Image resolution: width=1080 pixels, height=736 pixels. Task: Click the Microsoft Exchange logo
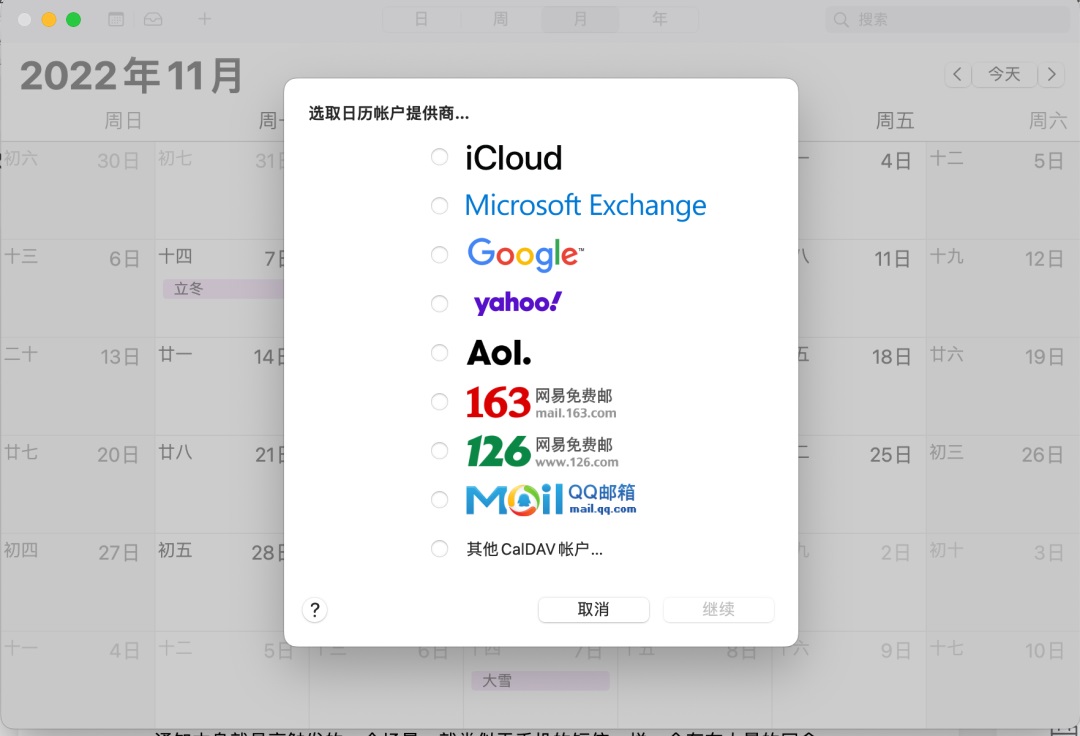[x=585, y=205]
